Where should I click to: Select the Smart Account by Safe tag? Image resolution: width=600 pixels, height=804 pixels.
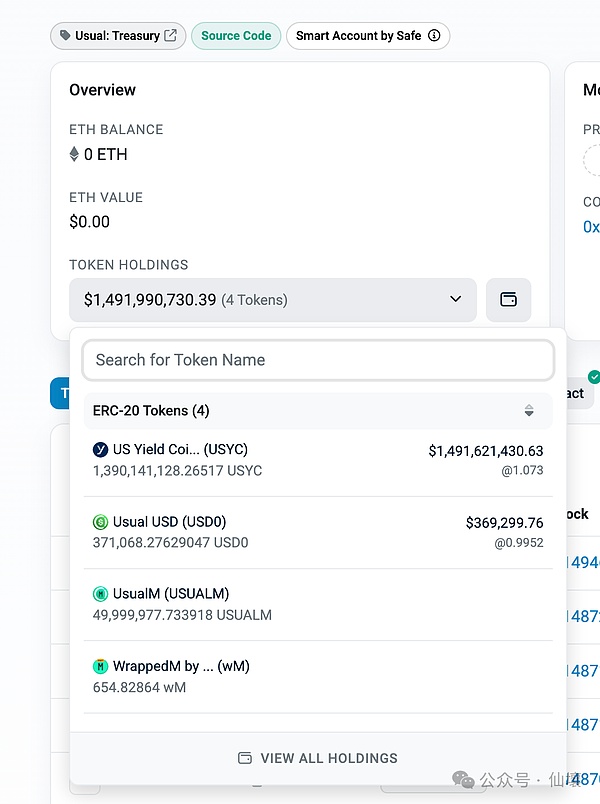point(358,36)
